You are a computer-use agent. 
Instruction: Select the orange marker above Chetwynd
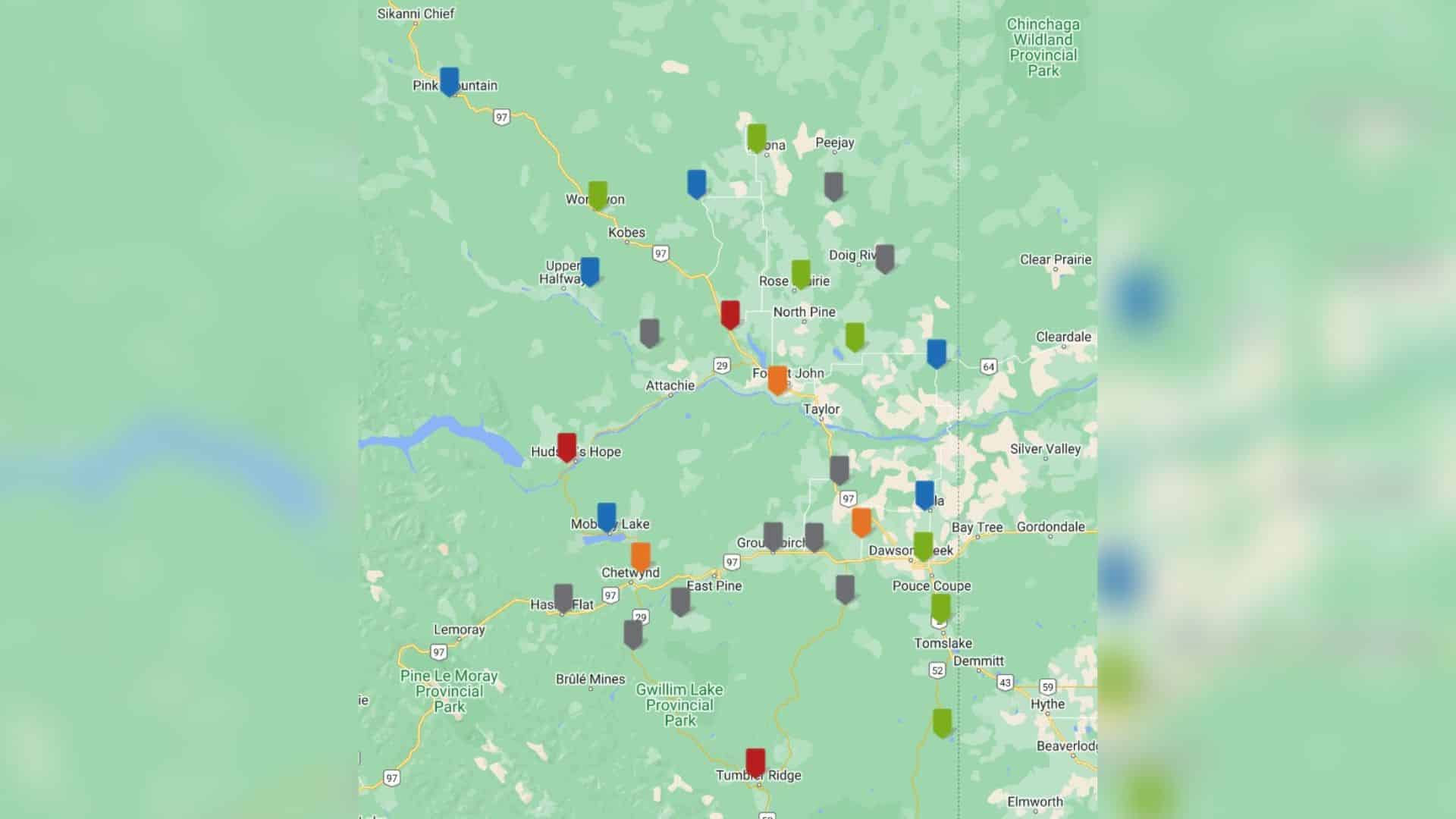641,556
